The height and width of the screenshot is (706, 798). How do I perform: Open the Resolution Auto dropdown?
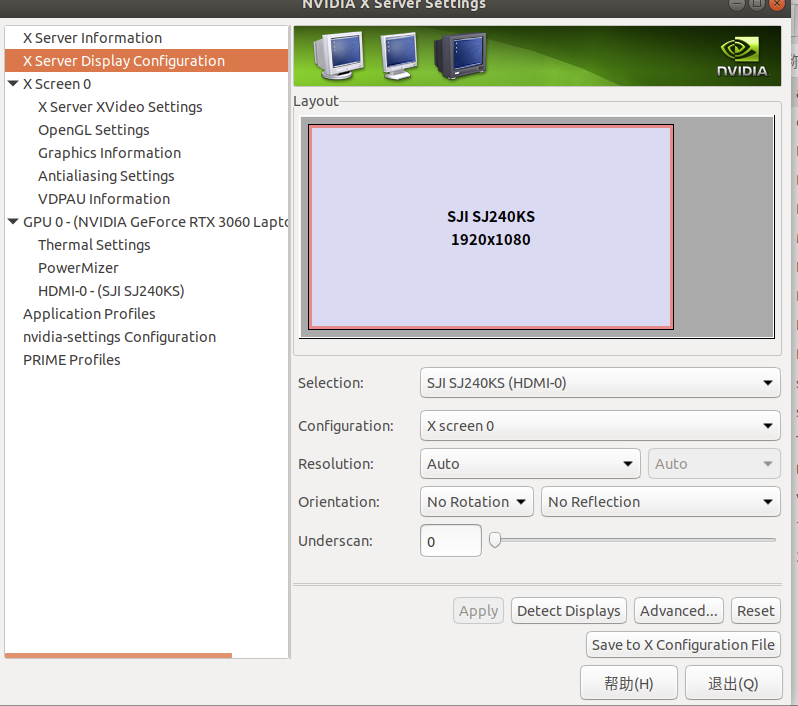pos(530,464)
